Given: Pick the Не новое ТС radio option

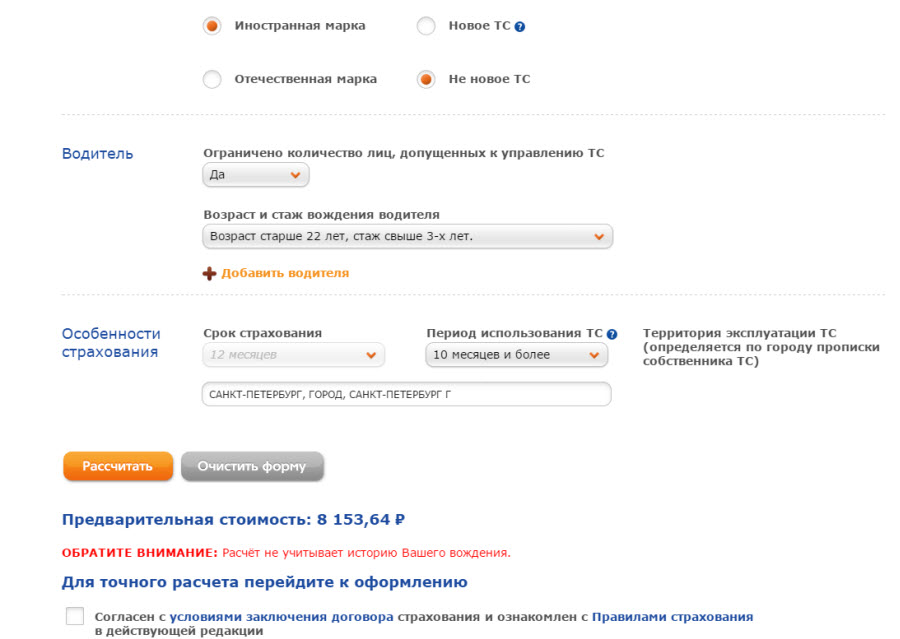Looking at the screenshot, I should coord(426,80).
